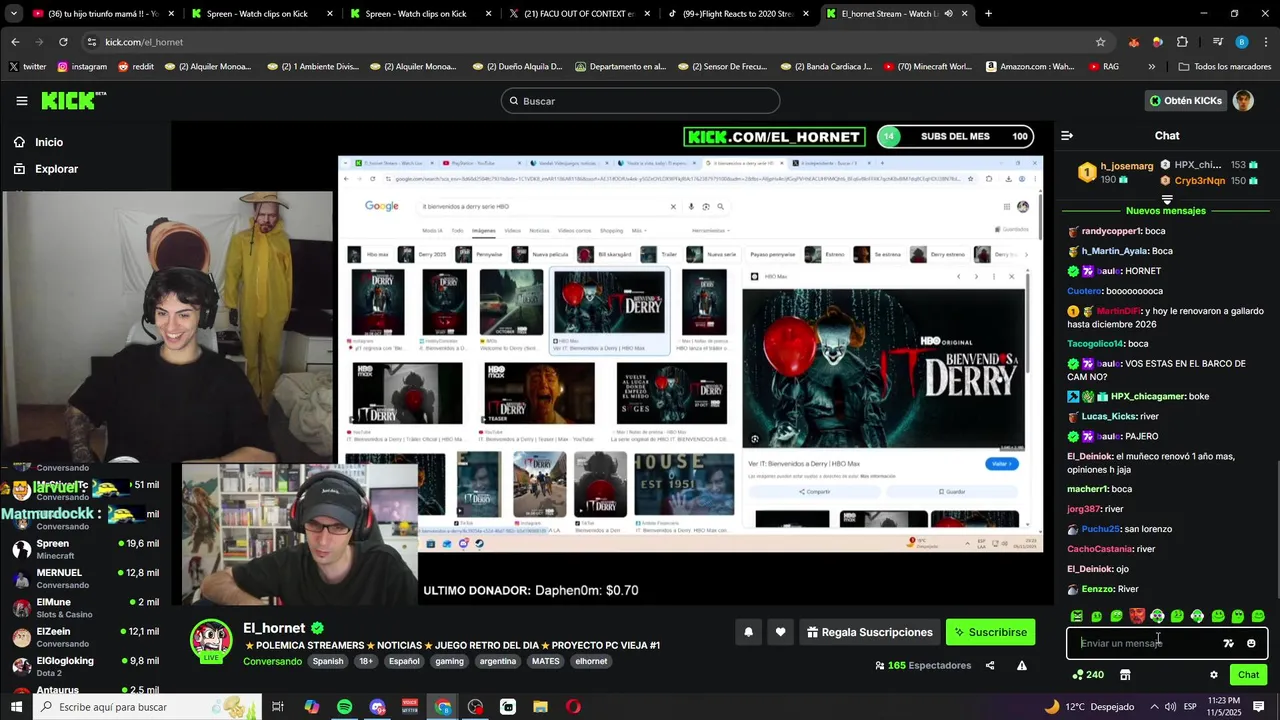Switch to FACU OUT OF CONTEXT tab
This screenshot has height=720, width=1280.
[x=578, y=14]
